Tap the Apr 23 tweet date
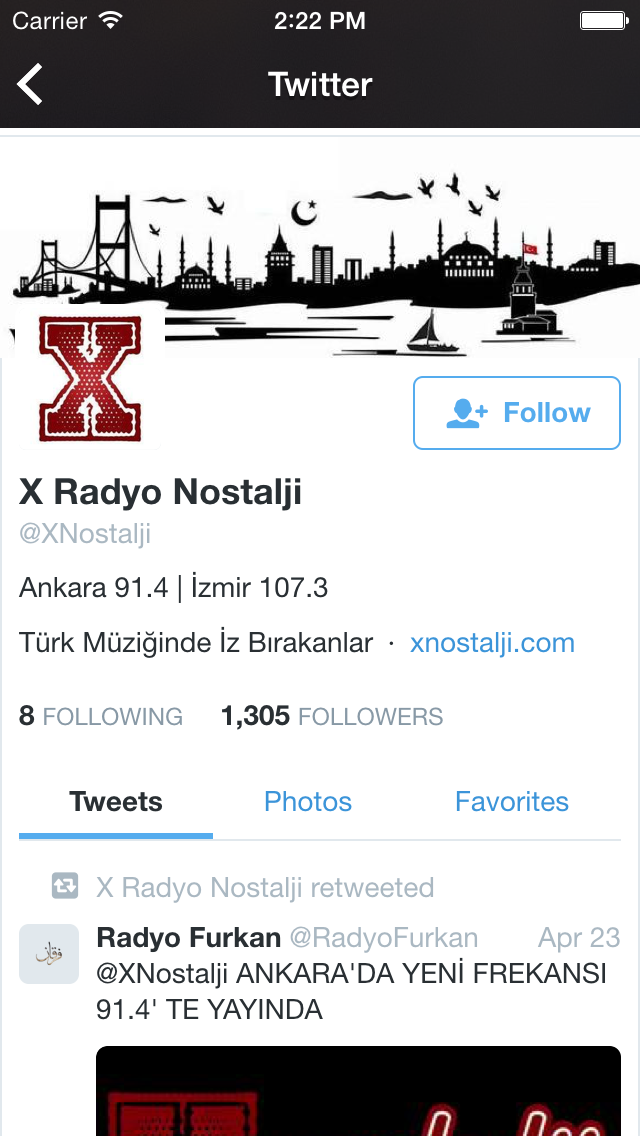Screen dimensions: 640x1136 pos(579,937)
